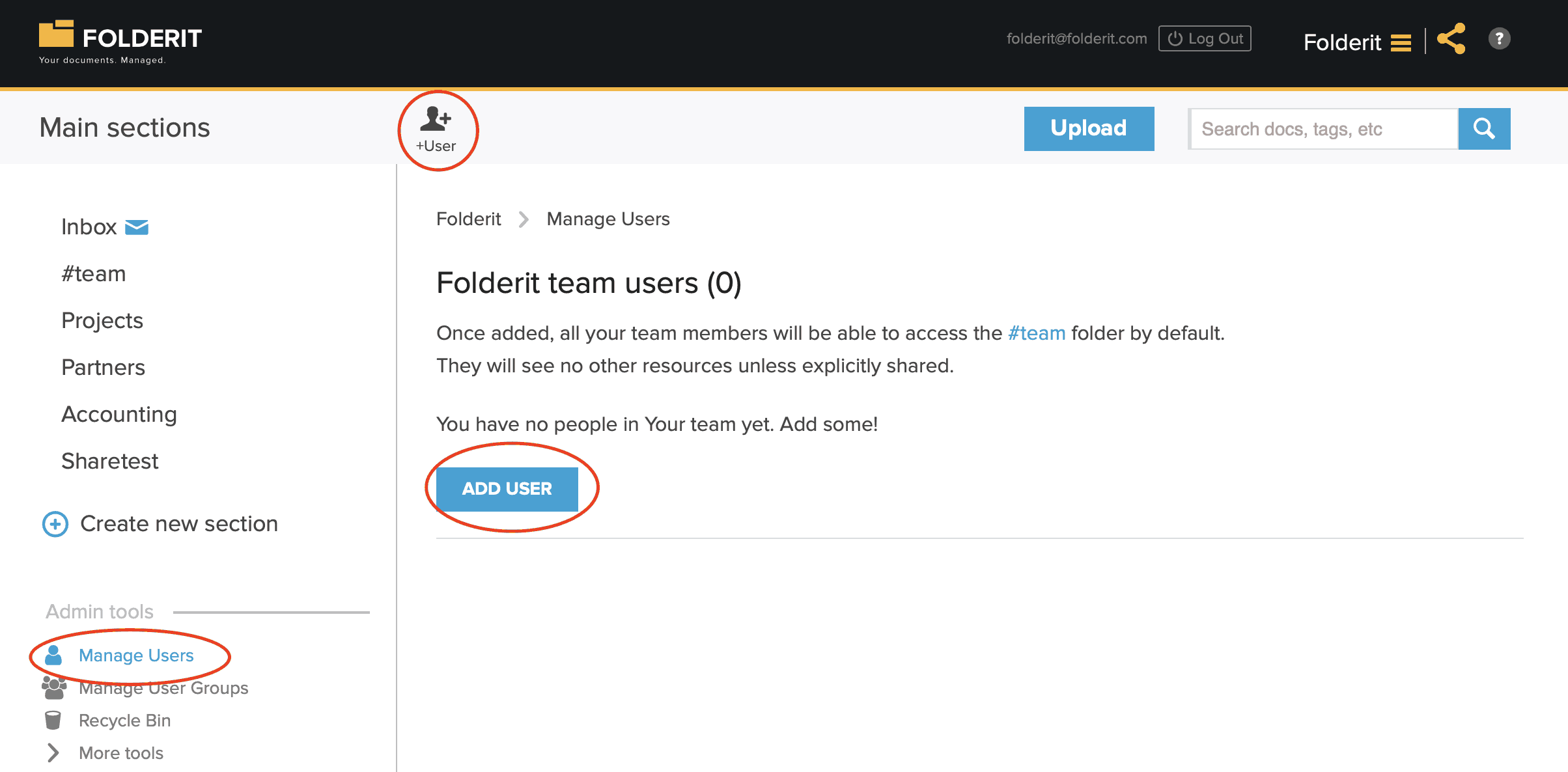Open the Accounting section

tap(119, 415)
